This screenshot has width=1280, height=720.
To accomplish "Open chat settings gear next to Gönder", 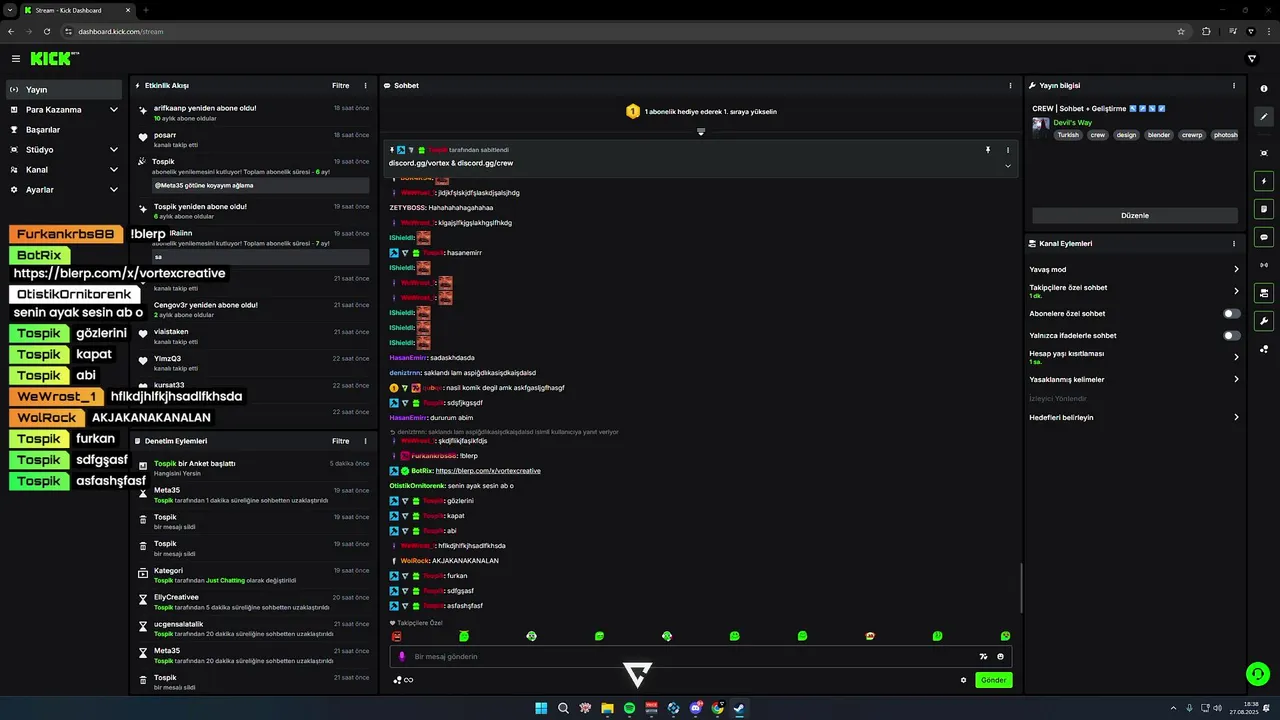I will click(964, 680).
